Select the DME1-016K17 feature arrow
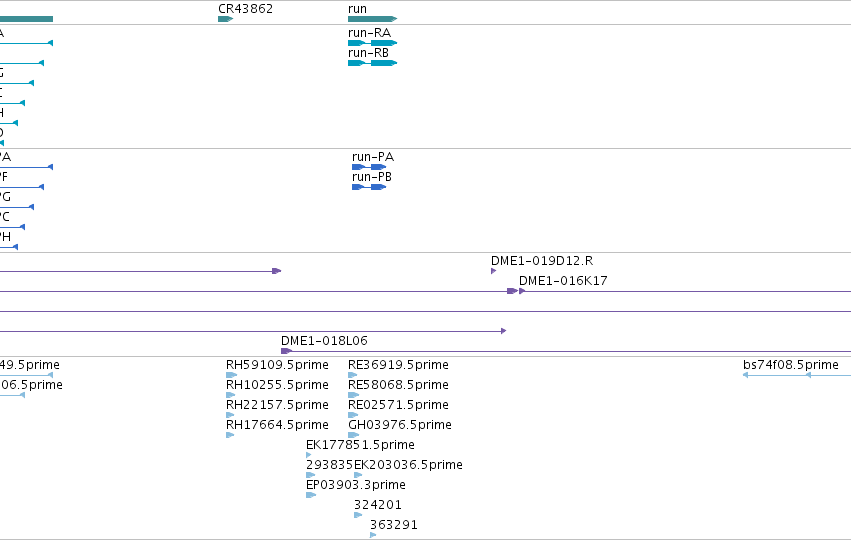Image resolution: width=851 pixels, height=540 pixels. point(522,291)
